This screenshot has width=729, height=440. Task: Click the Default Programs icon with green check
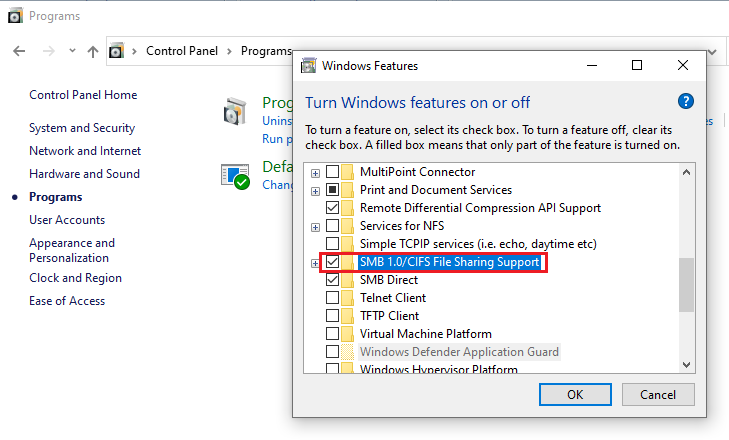pyautogui.click(x=234, y=175)
